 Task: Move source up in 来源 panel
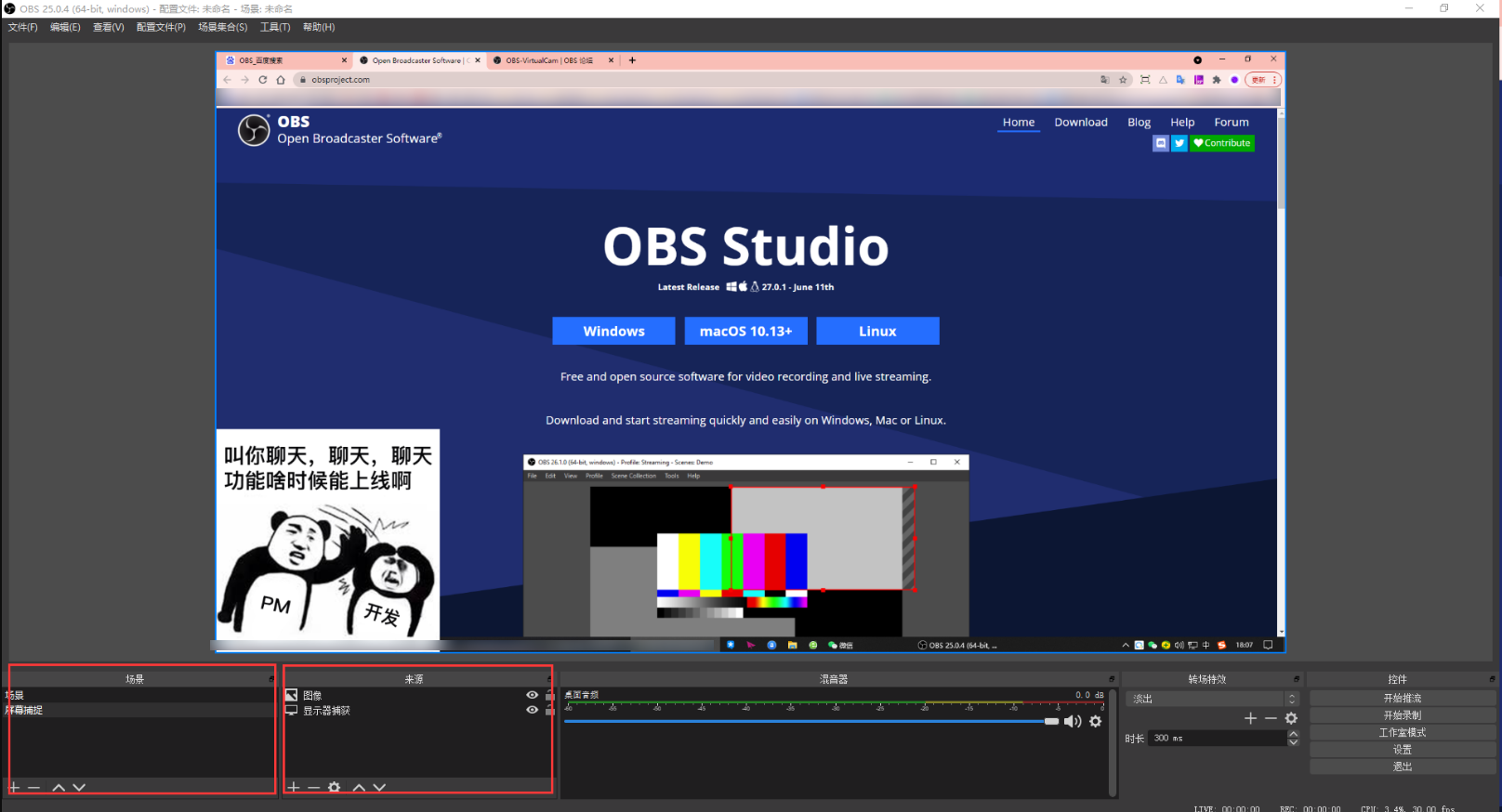[359, 787]
